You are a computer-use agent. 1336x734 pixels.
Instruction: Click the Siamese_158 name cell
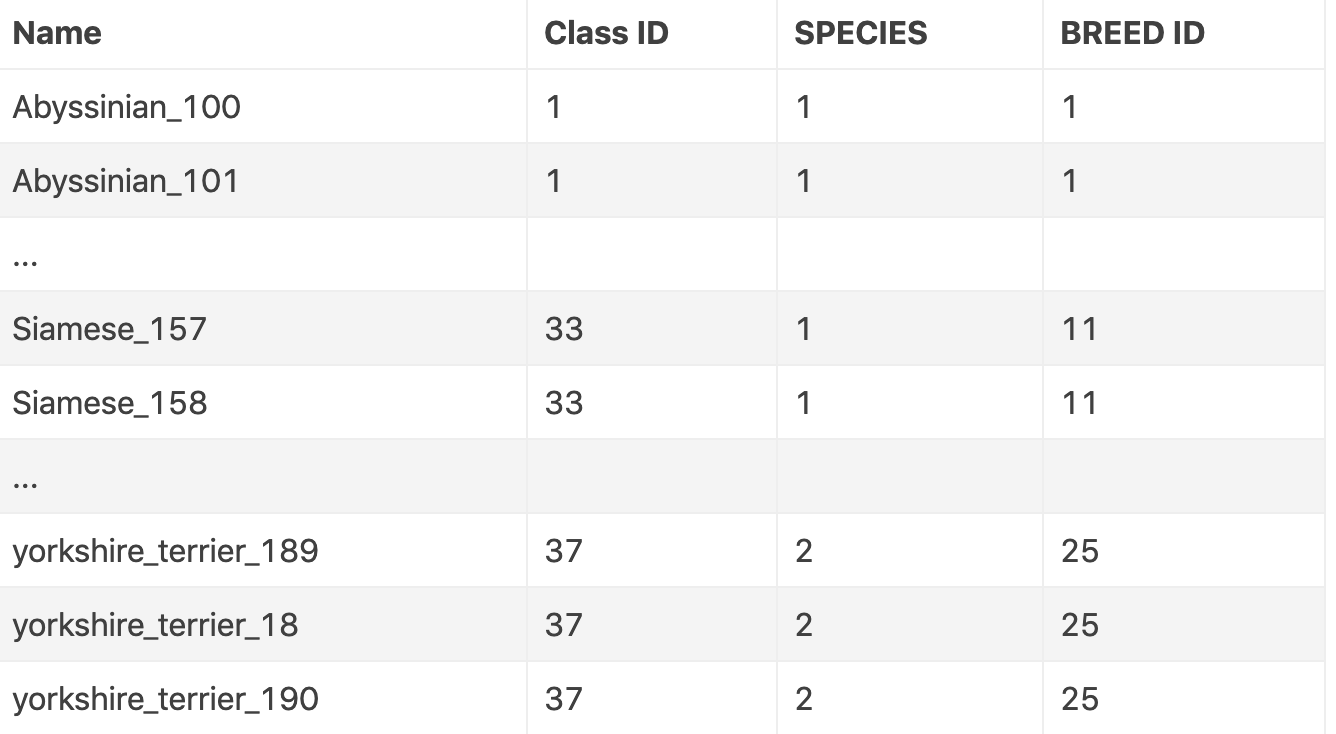point(109,403)
